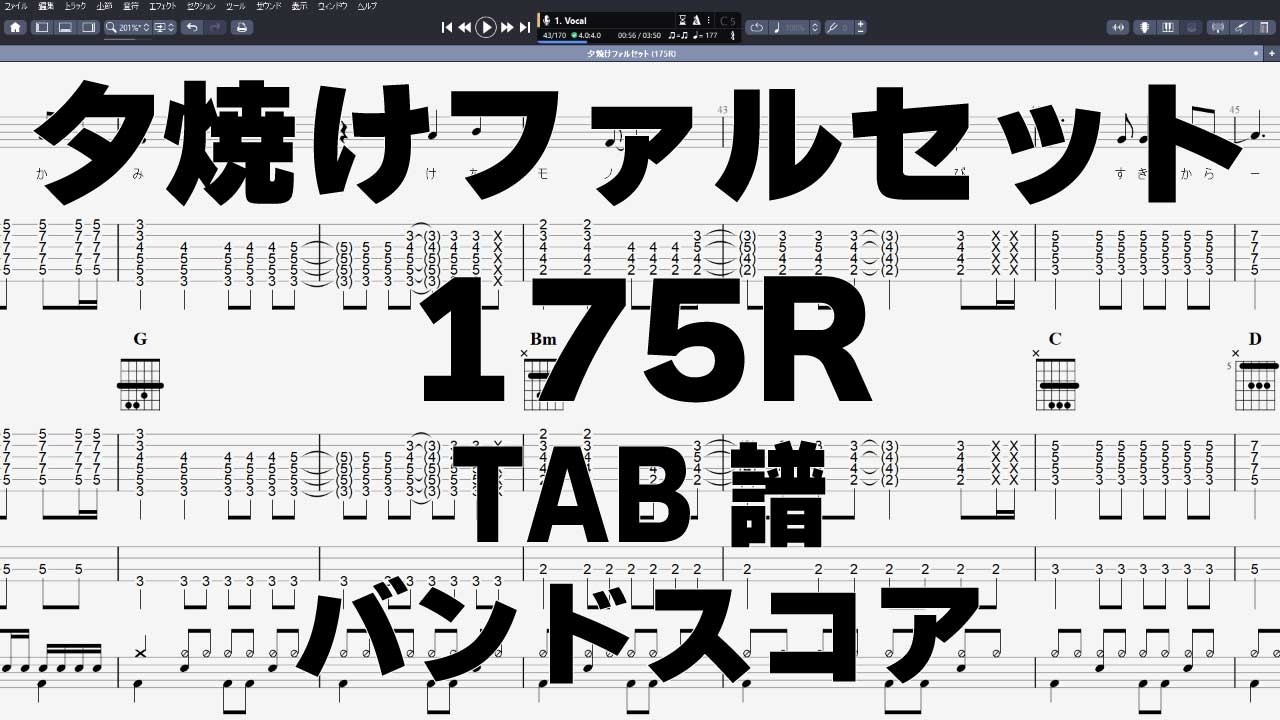Toggle the piano keyboard view
Image resolution: width=1280 pixels, height=720 pixels.
1168,27
